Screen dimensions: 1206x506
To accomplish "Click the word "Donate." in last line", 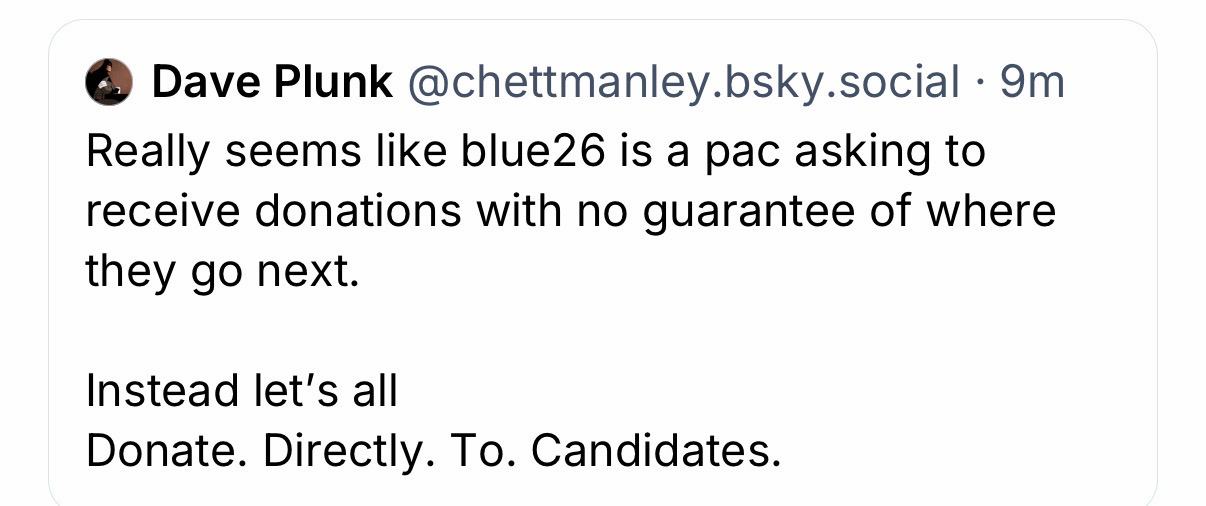I will coord(167,451).
